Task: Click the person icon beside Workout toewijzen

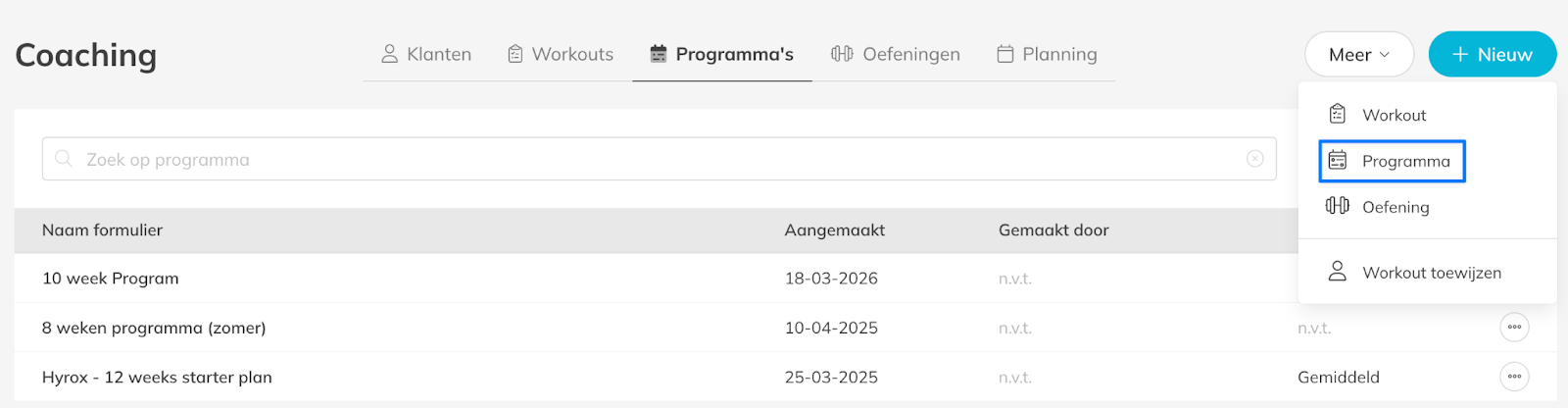Action: tap(1337, 272)
